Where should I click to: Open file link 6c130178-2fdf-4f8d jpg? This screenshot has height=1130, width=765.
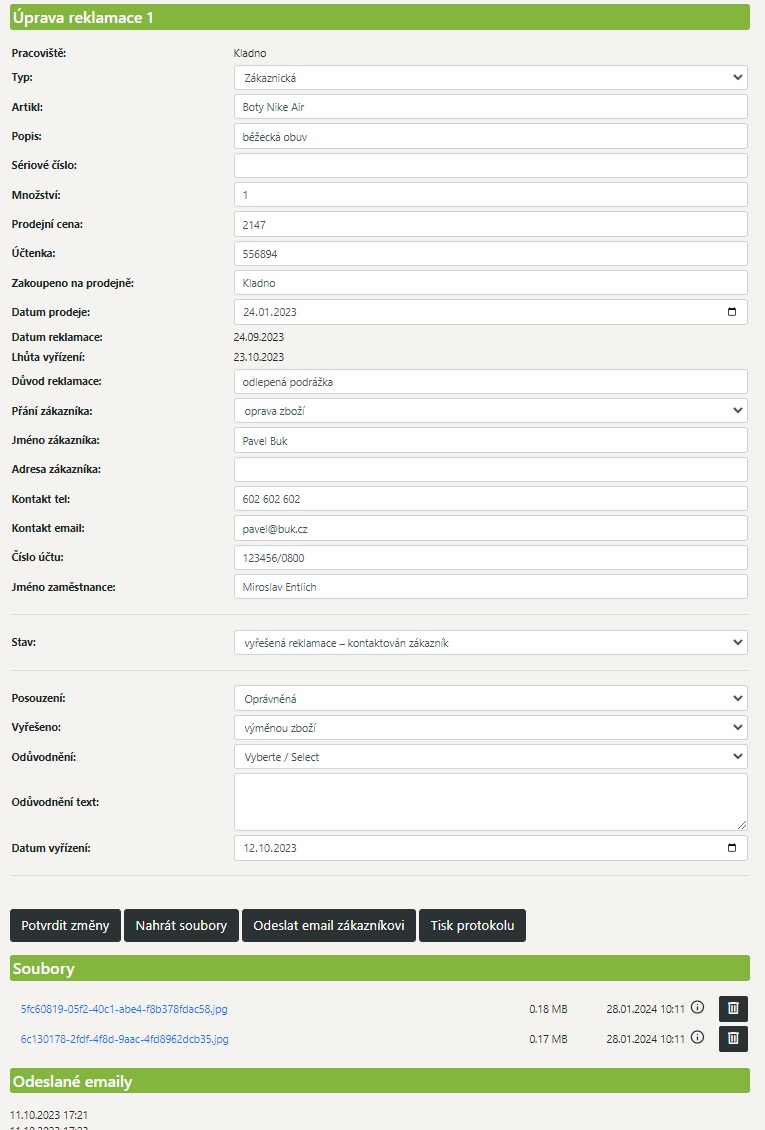click(124, 1040)
